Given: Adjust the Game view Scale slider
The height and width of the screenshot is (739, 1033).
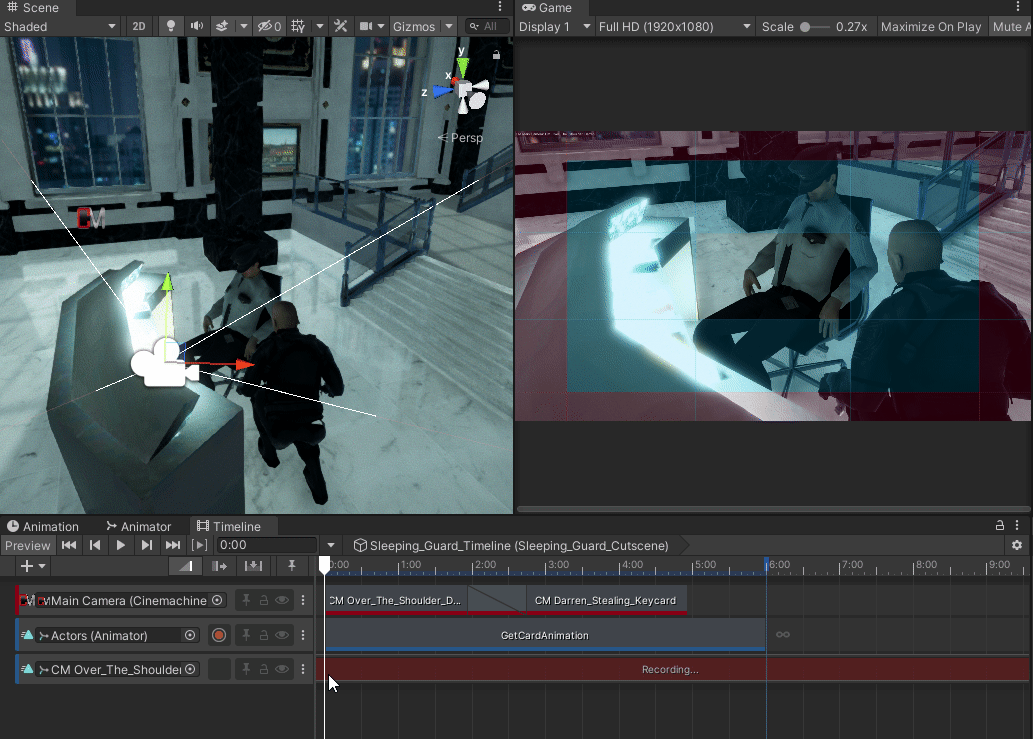Looking at the screenshot, I should [806, 27].
